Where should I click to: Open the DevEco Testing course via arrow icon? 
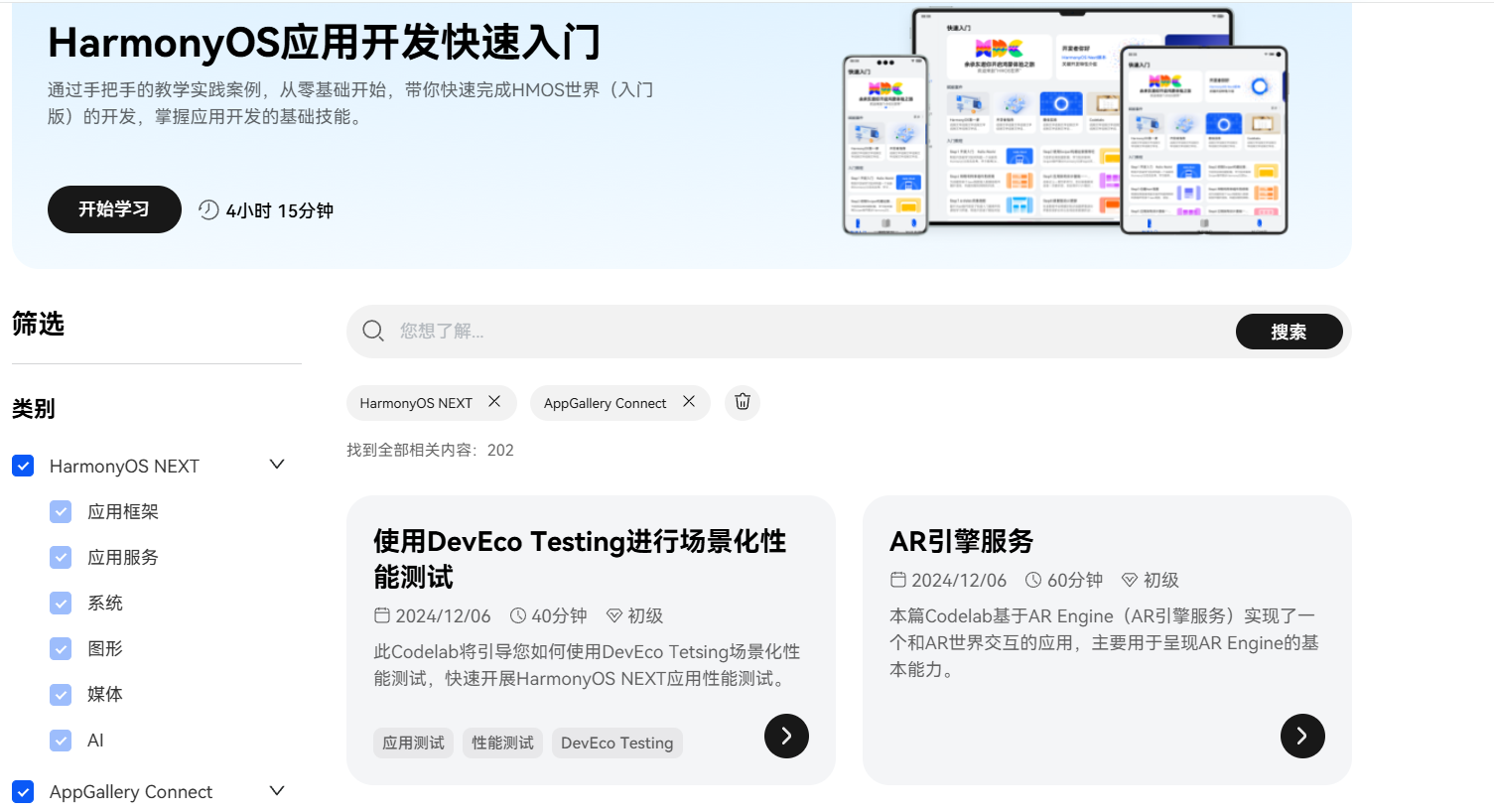tap(785, 736)
